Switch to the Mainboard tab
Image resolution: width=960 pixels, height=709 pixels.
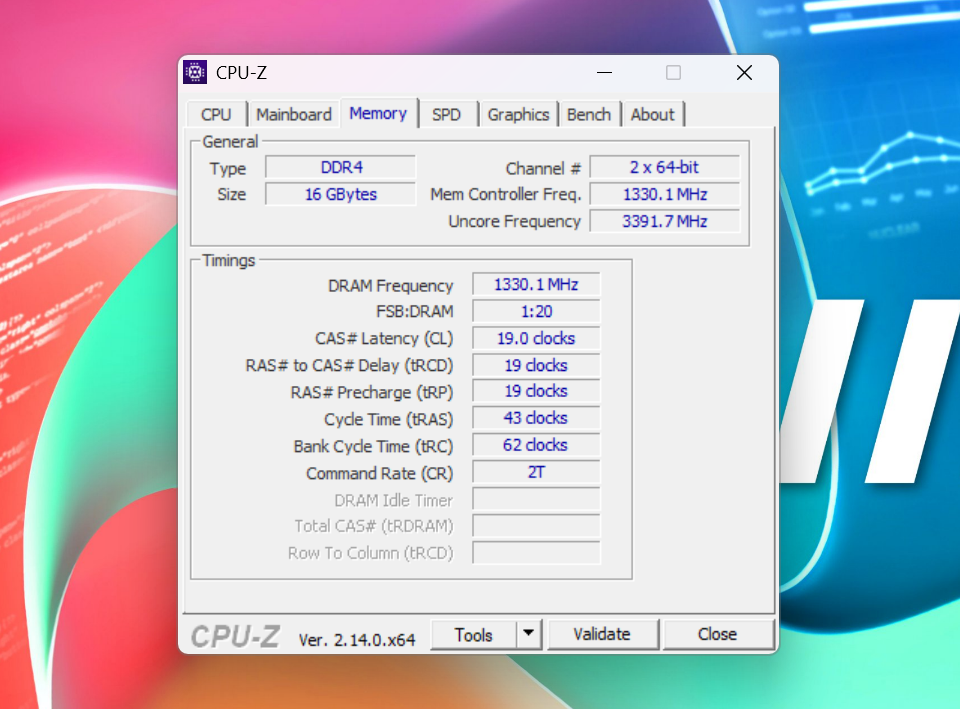(x=294, y=114)
